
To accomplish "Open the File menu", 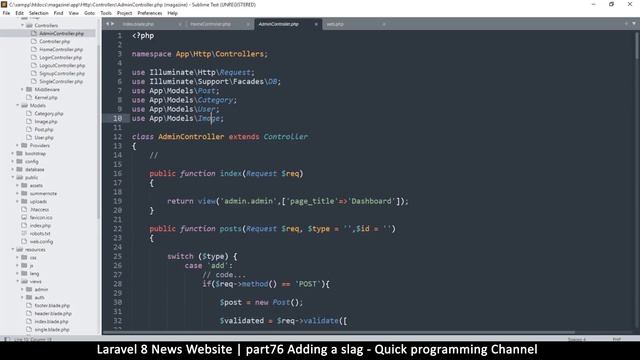I will point(6,13).
